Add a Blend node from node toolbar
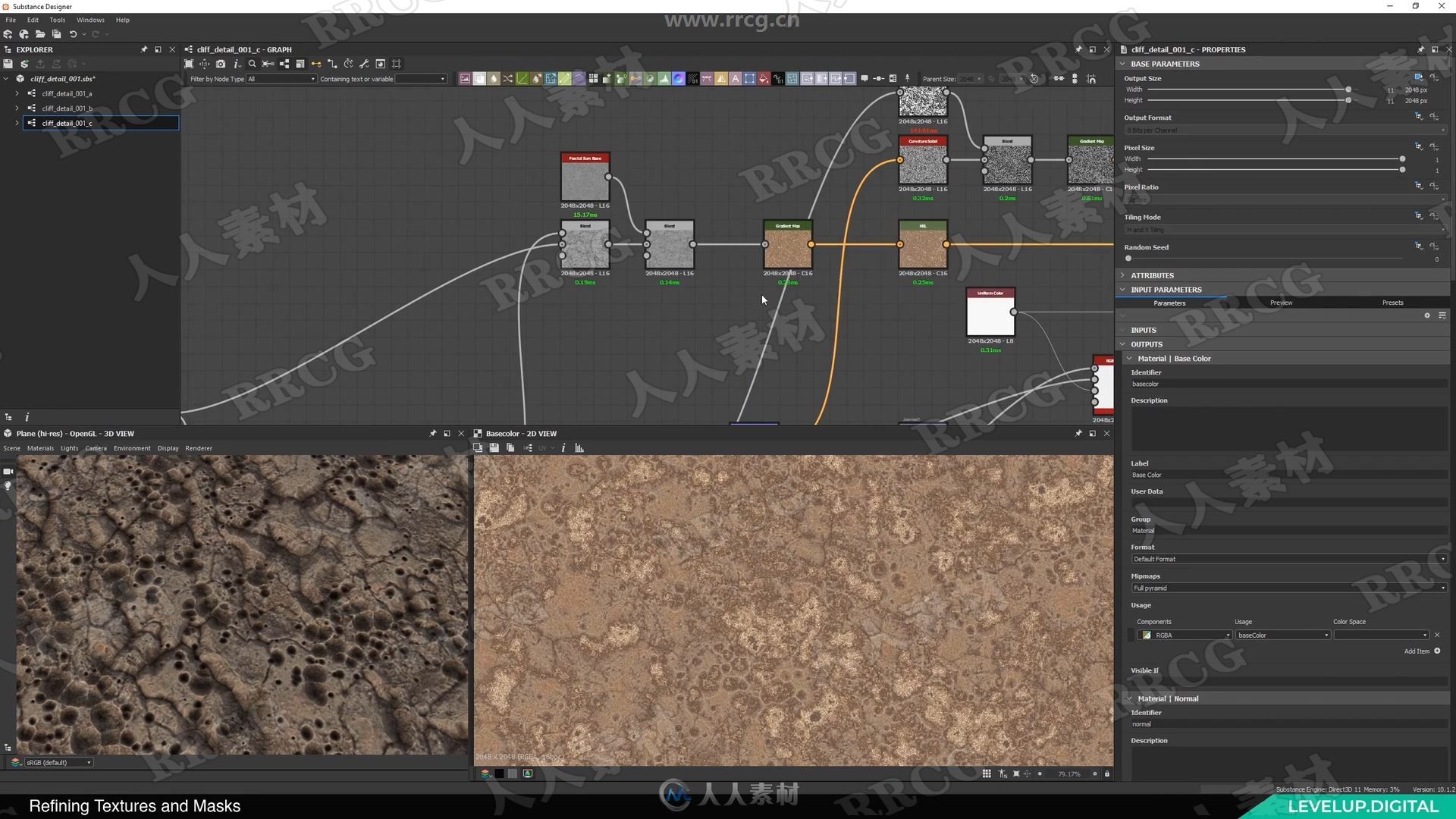 click(x=479, y=79)
